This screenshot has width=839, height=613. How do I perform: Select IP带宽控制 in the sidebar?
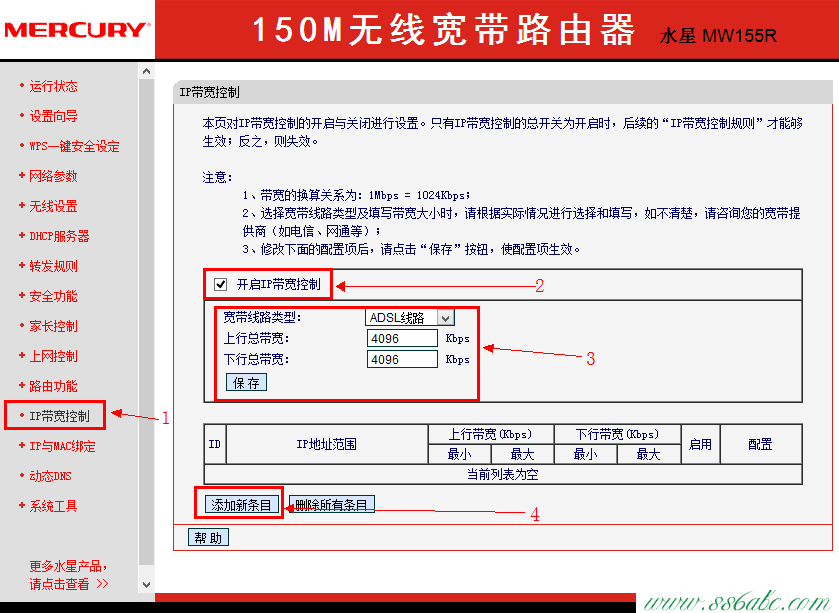click(59, 416)
